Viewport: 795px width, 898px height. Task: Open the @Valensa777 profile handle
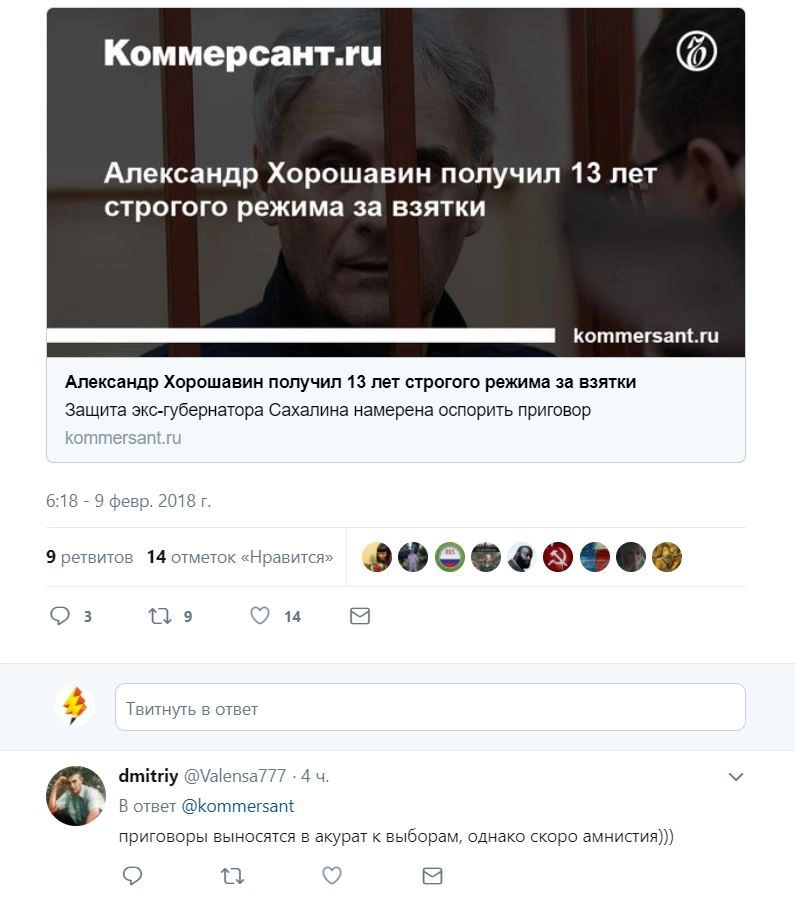(x=235, y=776)
